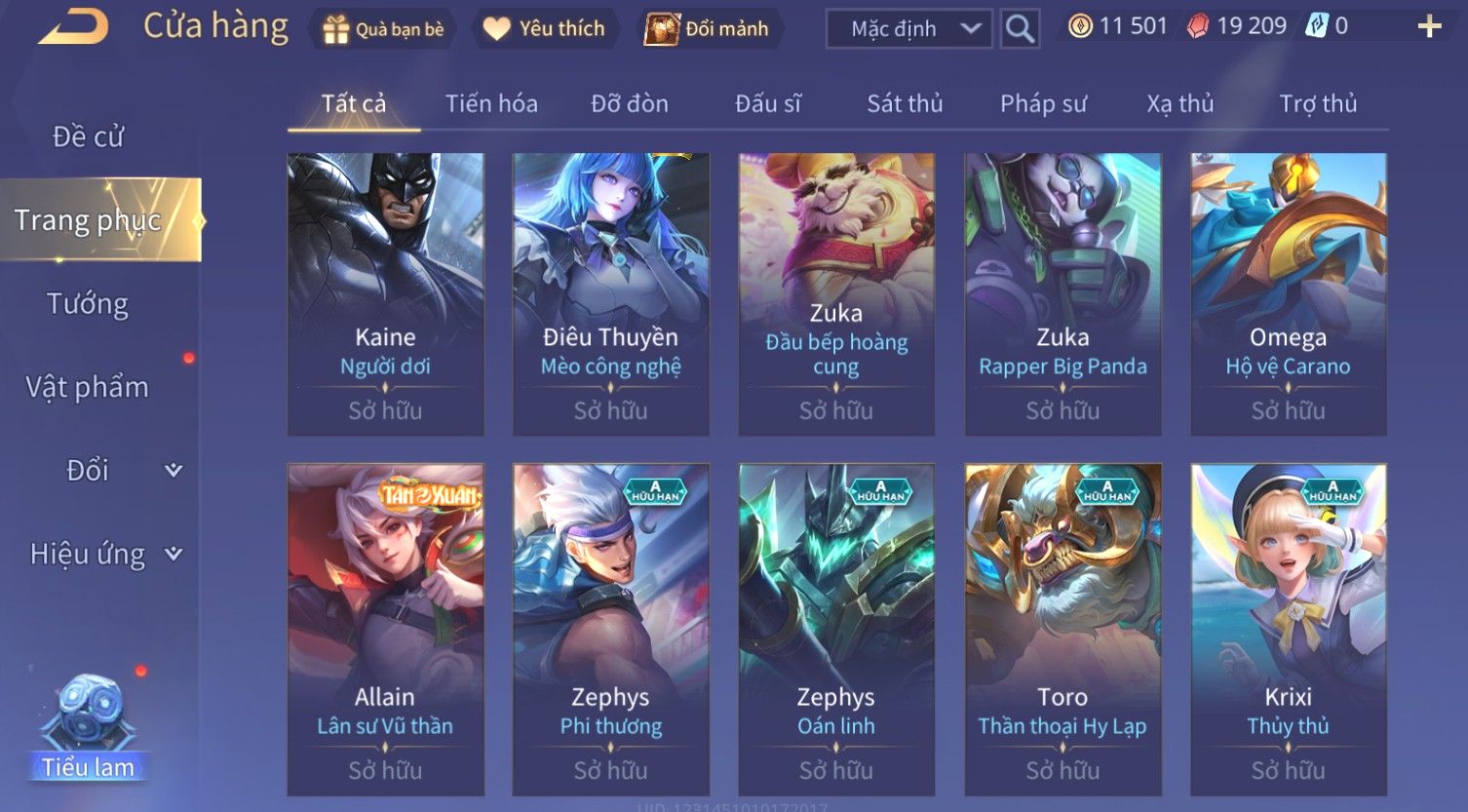The height and width of the screenshot is (812, 1468).
Task: Open Kaine Người dơi skin card
Action: [x=386, y=293]
